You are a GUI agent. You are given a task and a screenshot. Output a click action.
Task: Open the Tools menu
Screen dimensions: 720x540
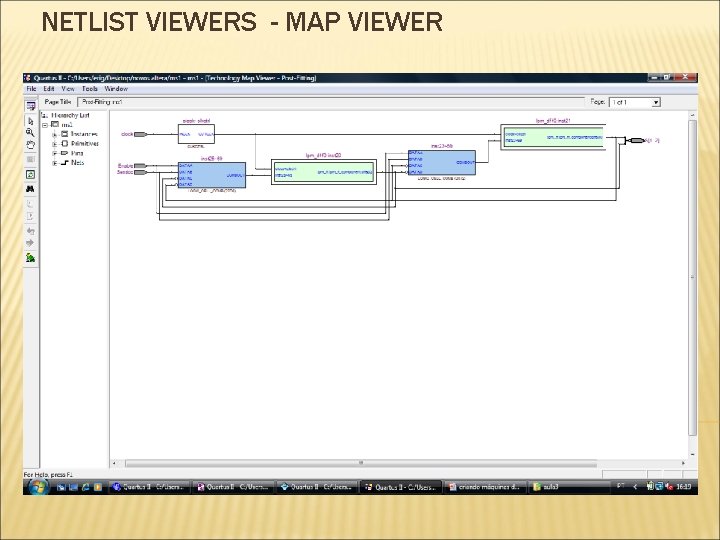coord(90,89)
